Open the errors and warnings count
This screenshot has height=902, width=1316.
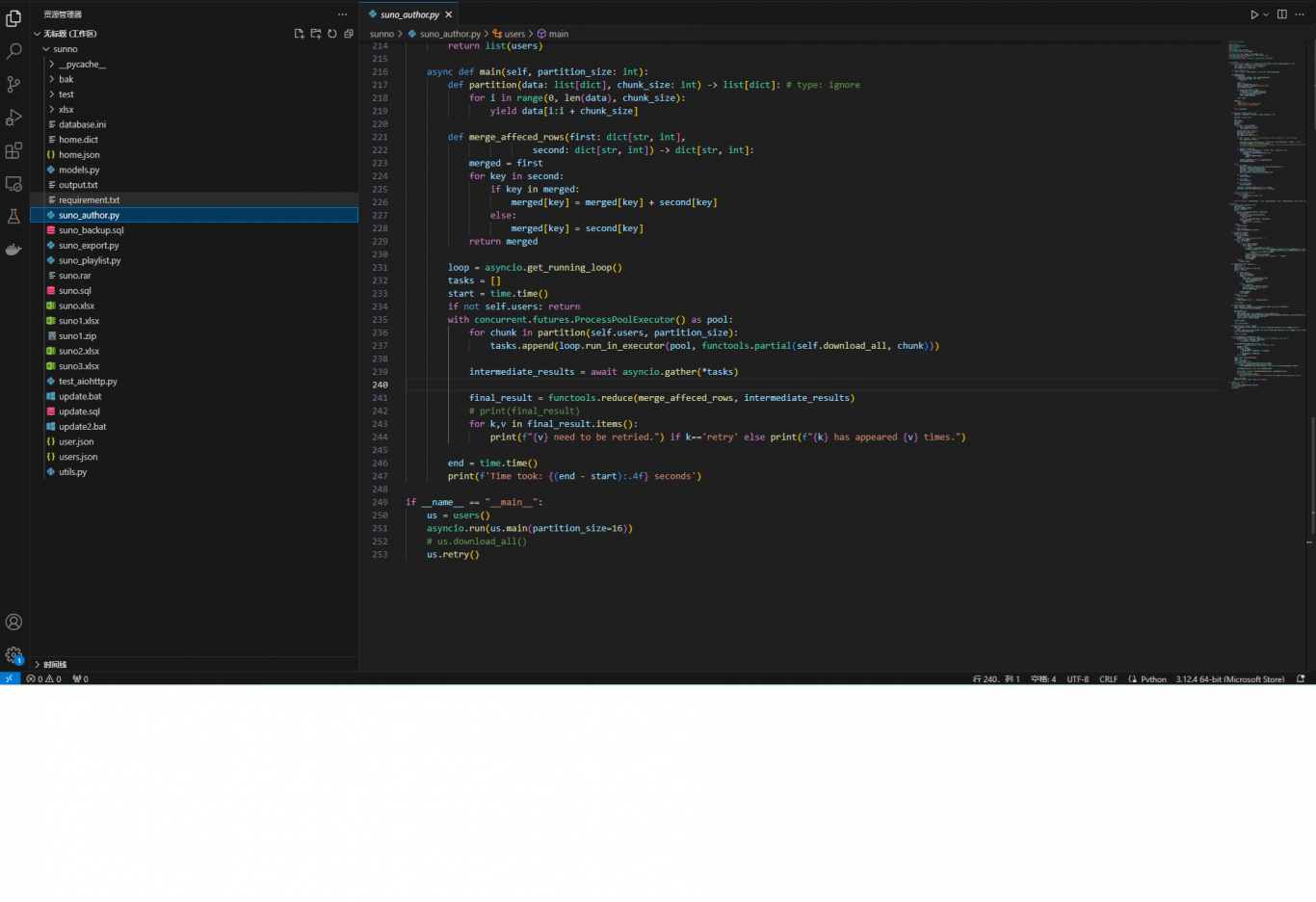[x=44, y=678]
